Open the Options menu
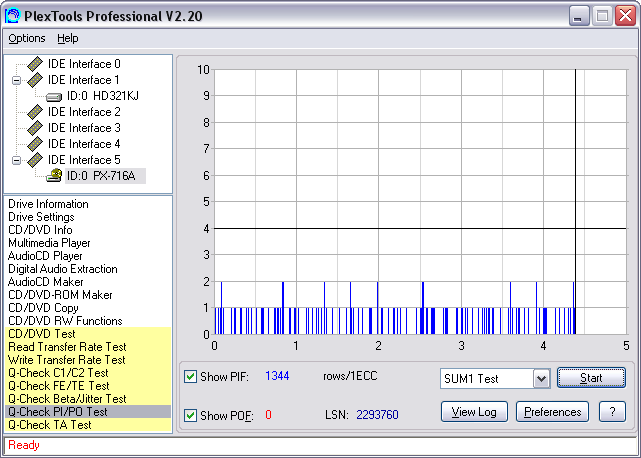Viewport: 641px width, 458px height. 27,38
